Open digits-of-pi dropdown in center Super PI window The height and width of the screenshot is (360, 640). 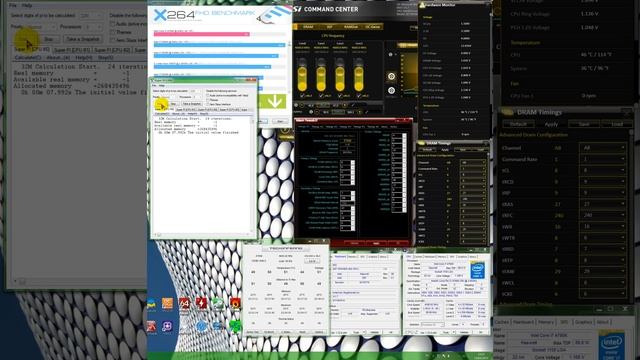click(196, 91)
